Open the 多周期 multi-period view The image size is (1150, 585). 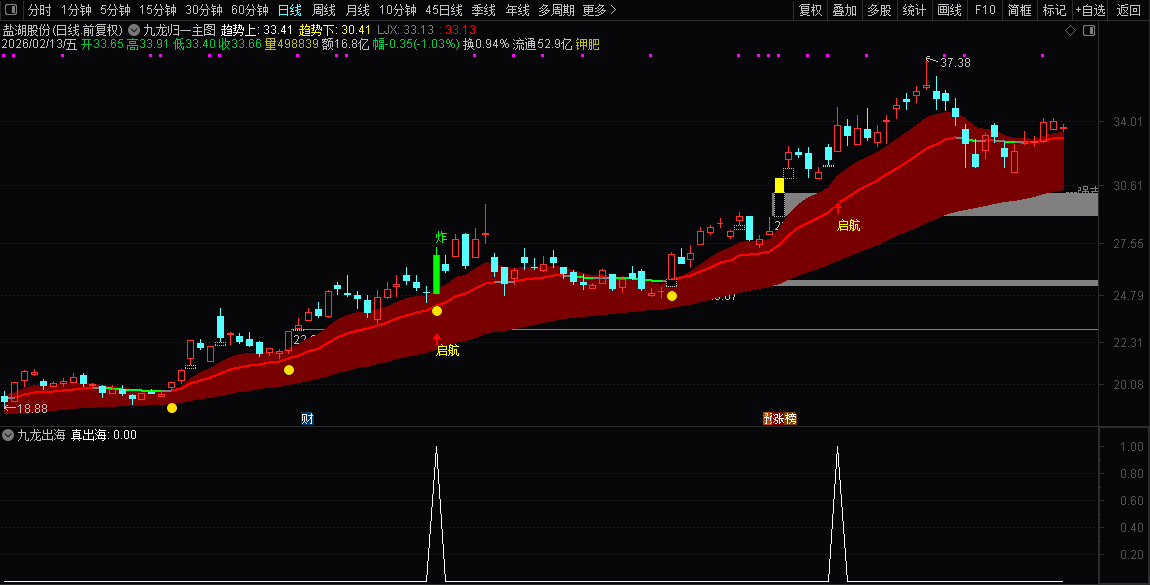(x=556, y=10)
